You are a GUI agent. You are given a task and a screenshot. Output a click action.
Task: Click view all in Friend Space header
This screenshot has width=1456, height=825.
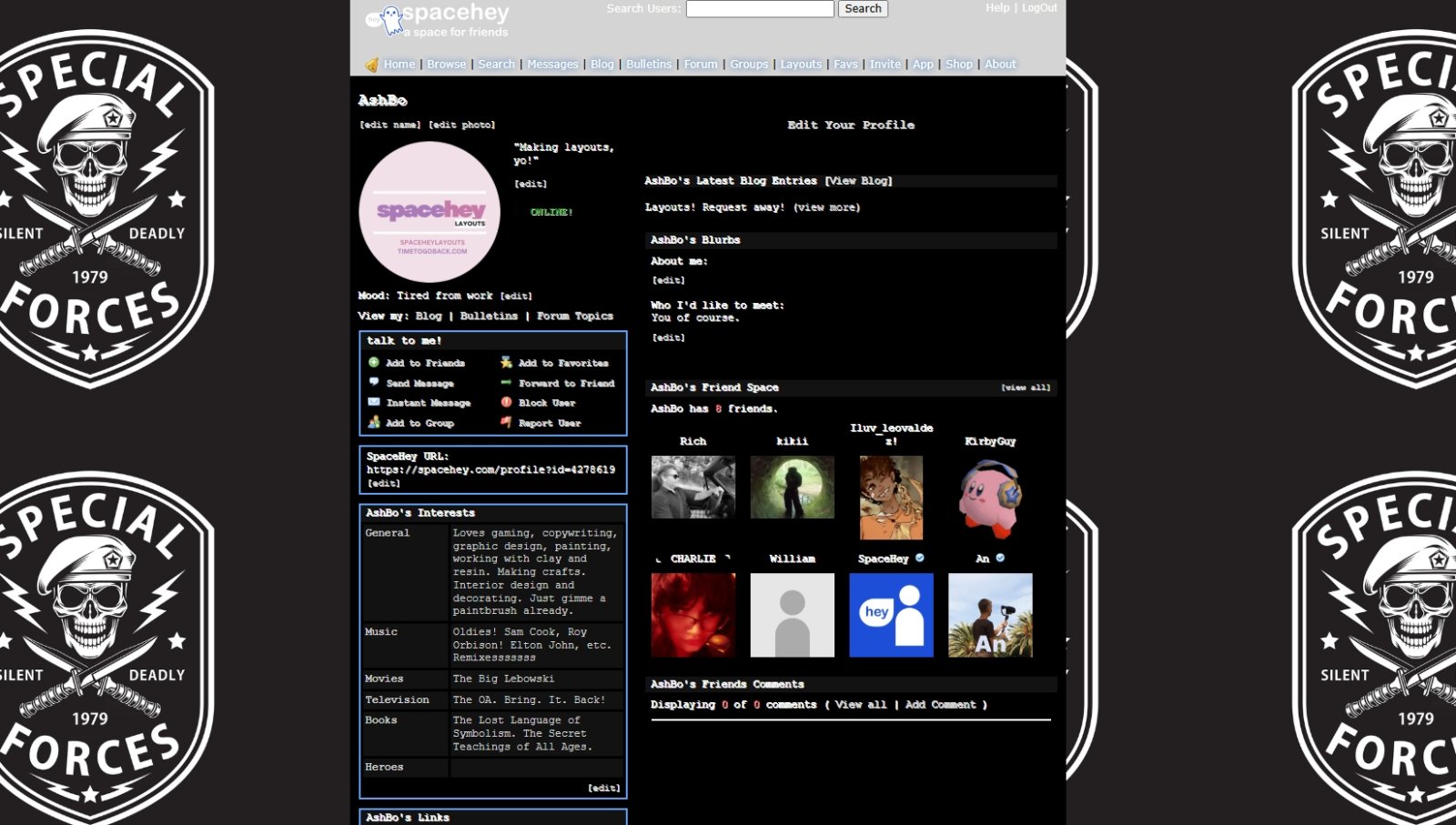1026,387
